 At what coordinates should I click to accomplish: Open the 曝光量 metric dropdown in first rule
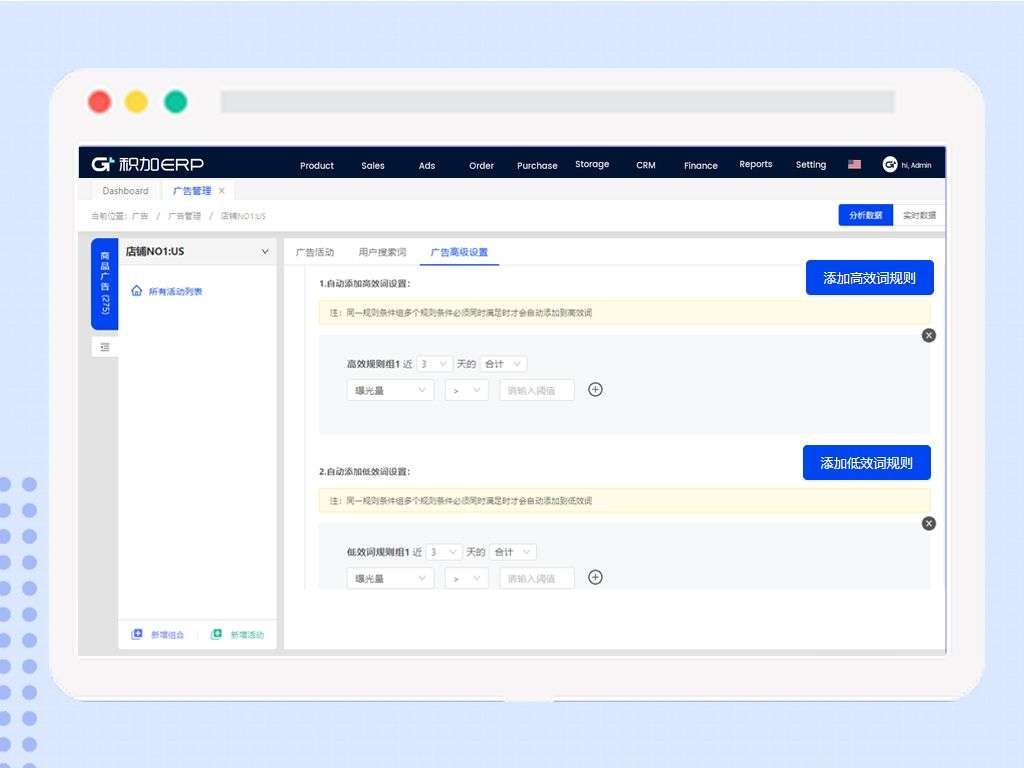(x=390, y=391)
